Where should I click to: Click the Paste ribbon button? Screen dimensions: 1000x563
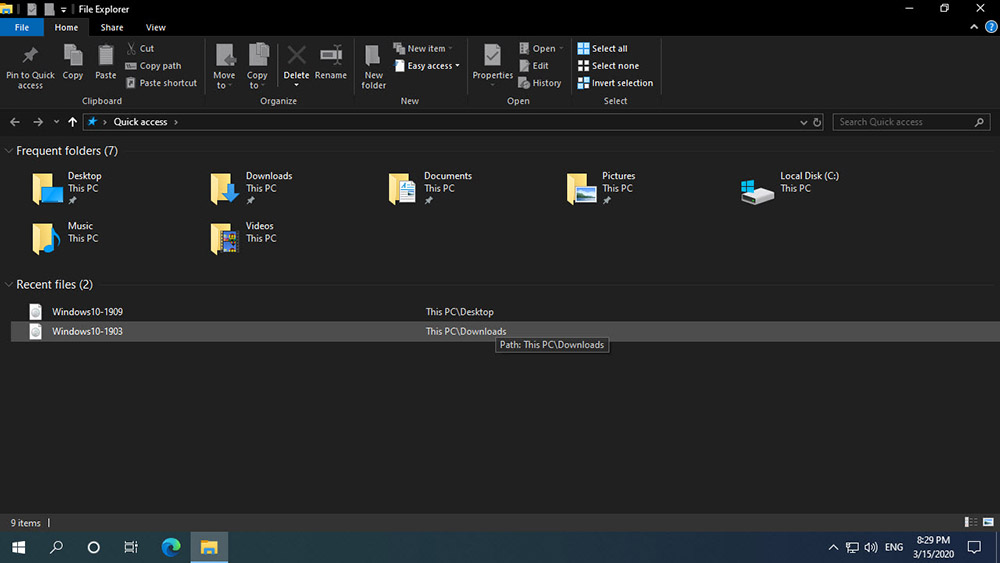click(106, 62)
